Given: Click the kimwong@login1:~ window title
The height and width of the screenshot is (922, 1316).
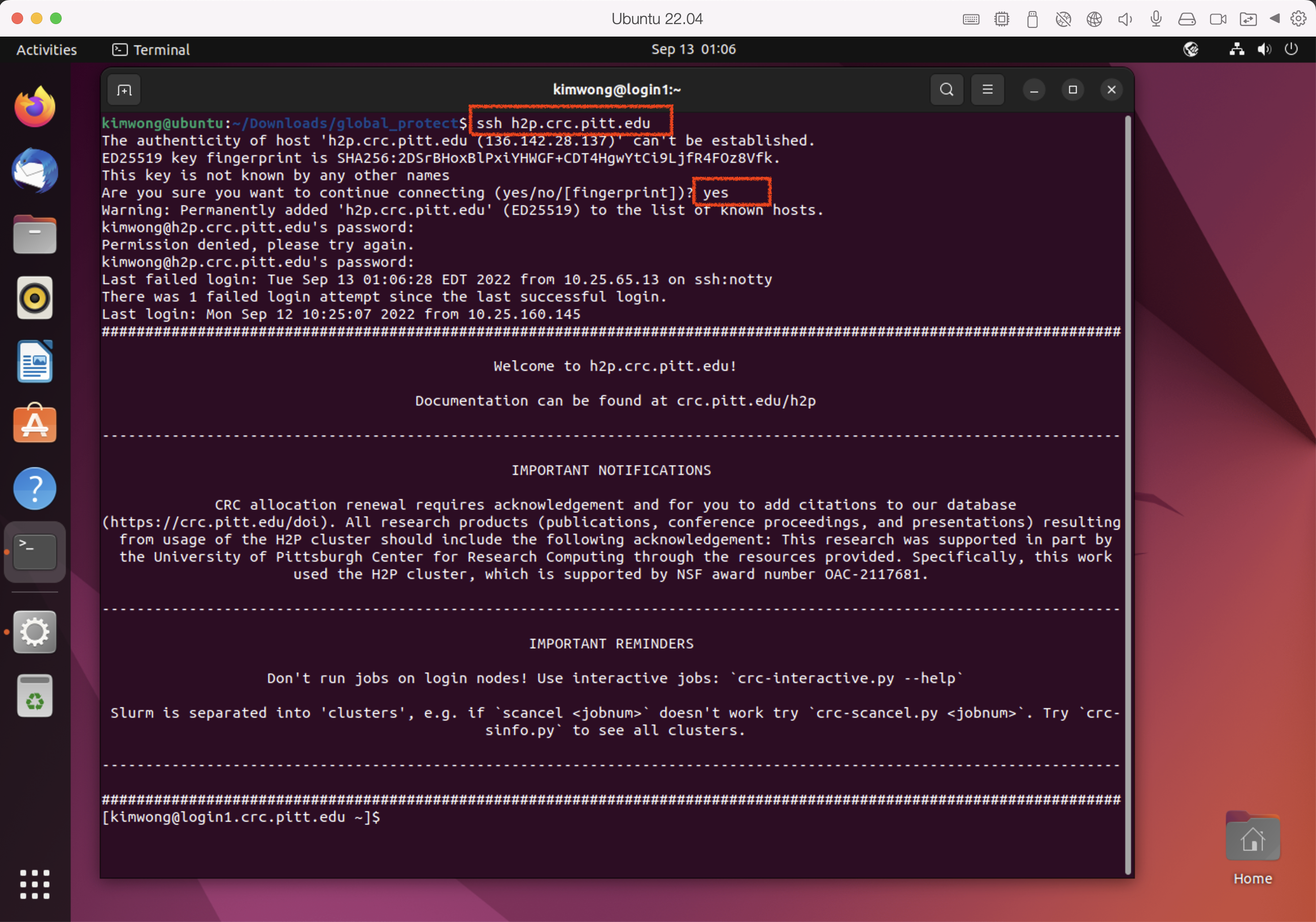Looking at the screenshot, I should tap(617, 90).
